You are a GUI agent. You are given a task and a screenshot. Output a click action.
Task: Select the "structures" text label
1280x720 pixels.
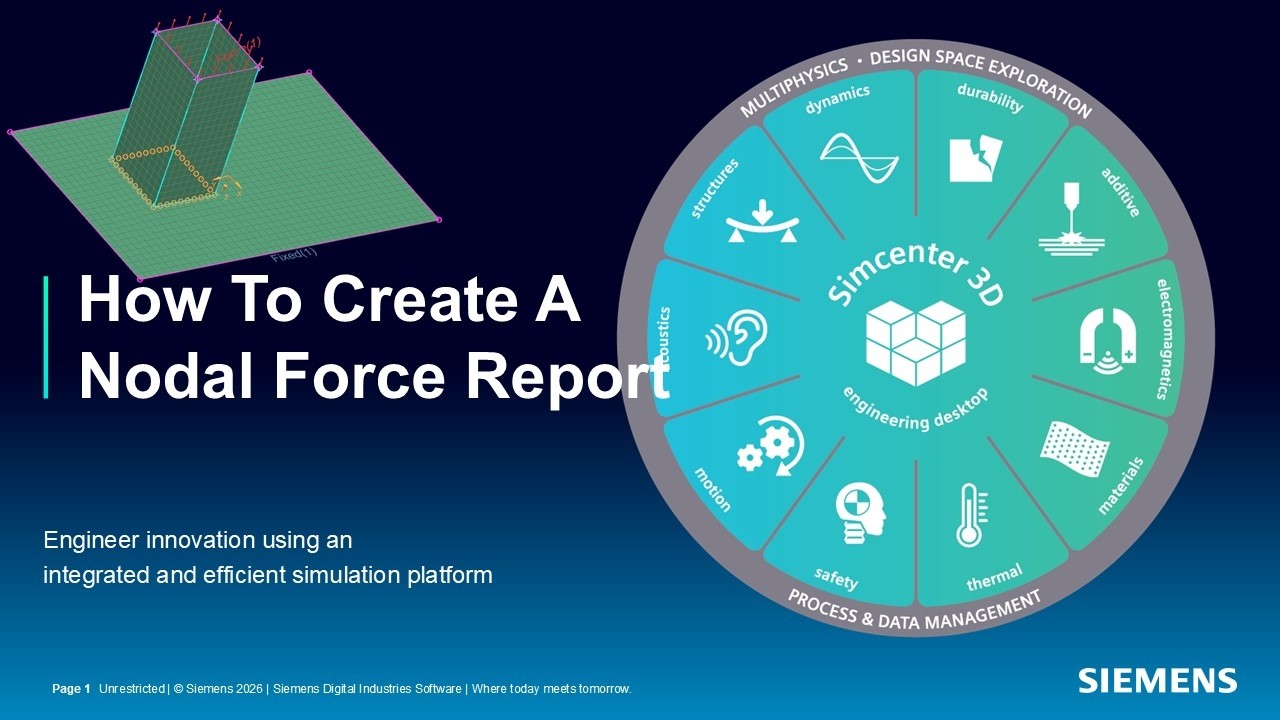[x=716, y=187]
